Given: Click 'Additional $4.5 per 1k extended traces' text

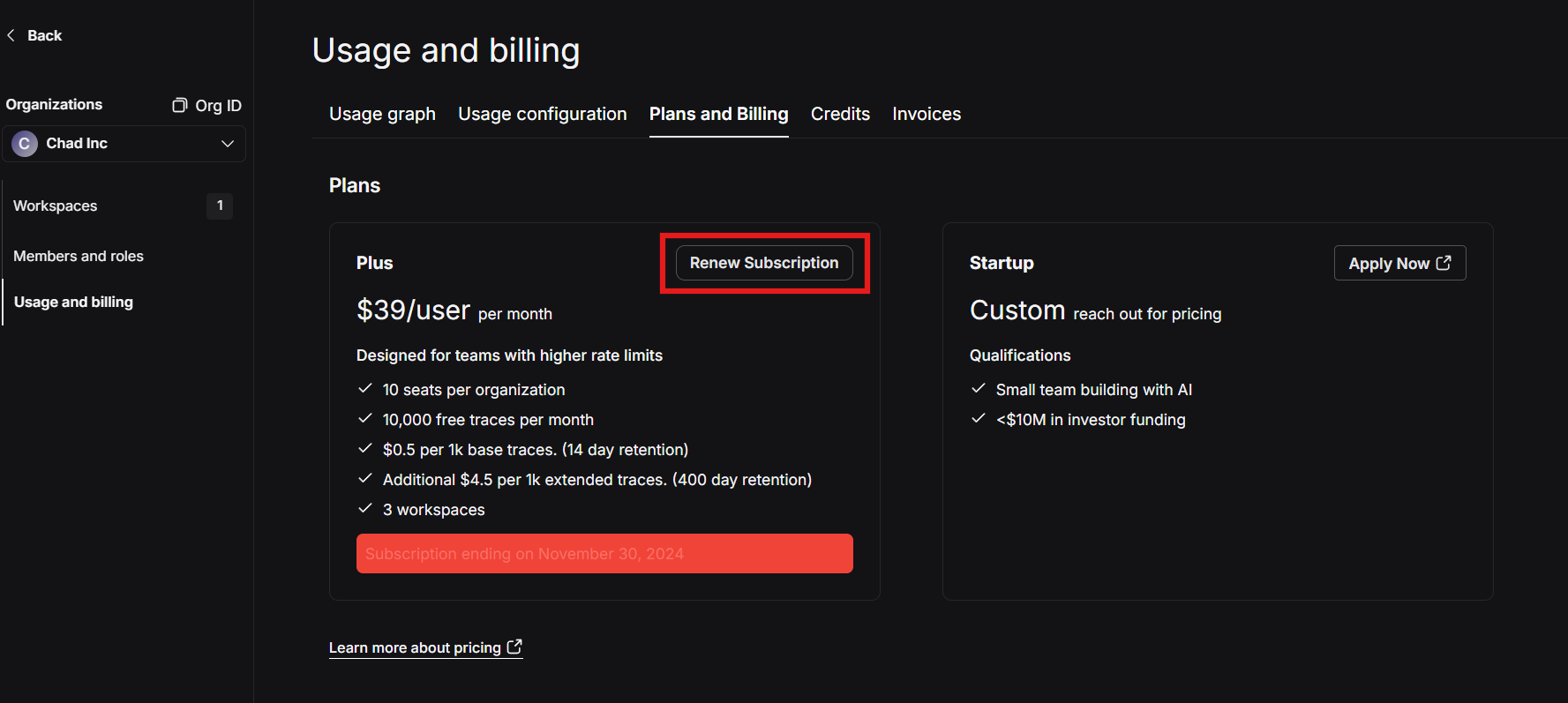Looking at the screenshot, I should [x=597, y=480].
